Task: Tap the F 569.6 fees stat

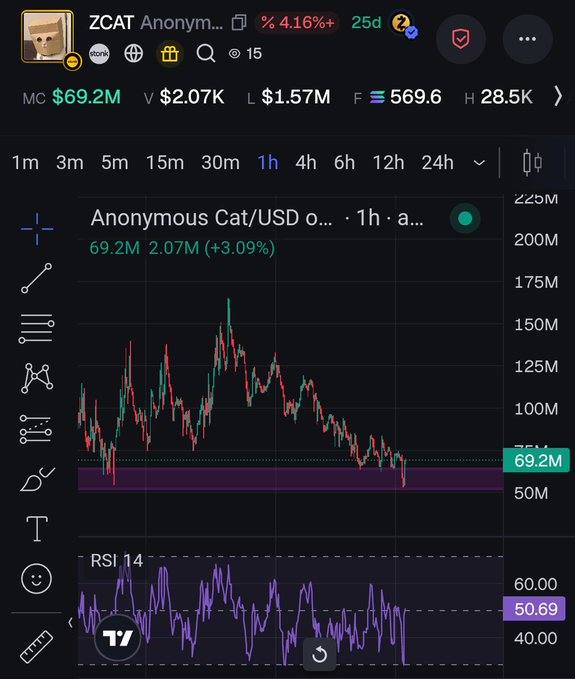Action: (397, 97)
